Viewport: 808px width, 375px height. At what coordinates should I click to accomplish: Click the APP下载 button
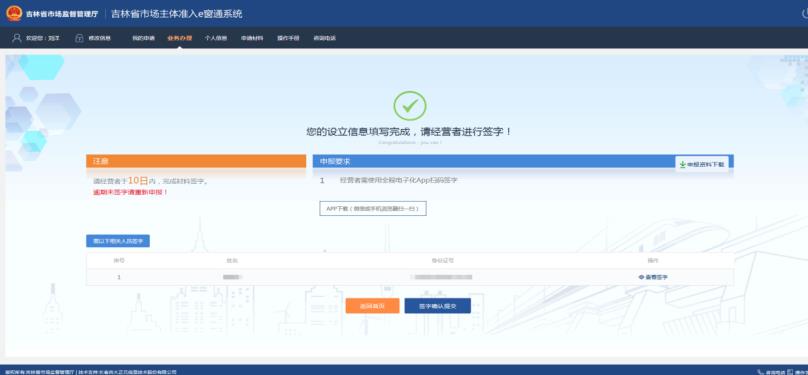373,209
